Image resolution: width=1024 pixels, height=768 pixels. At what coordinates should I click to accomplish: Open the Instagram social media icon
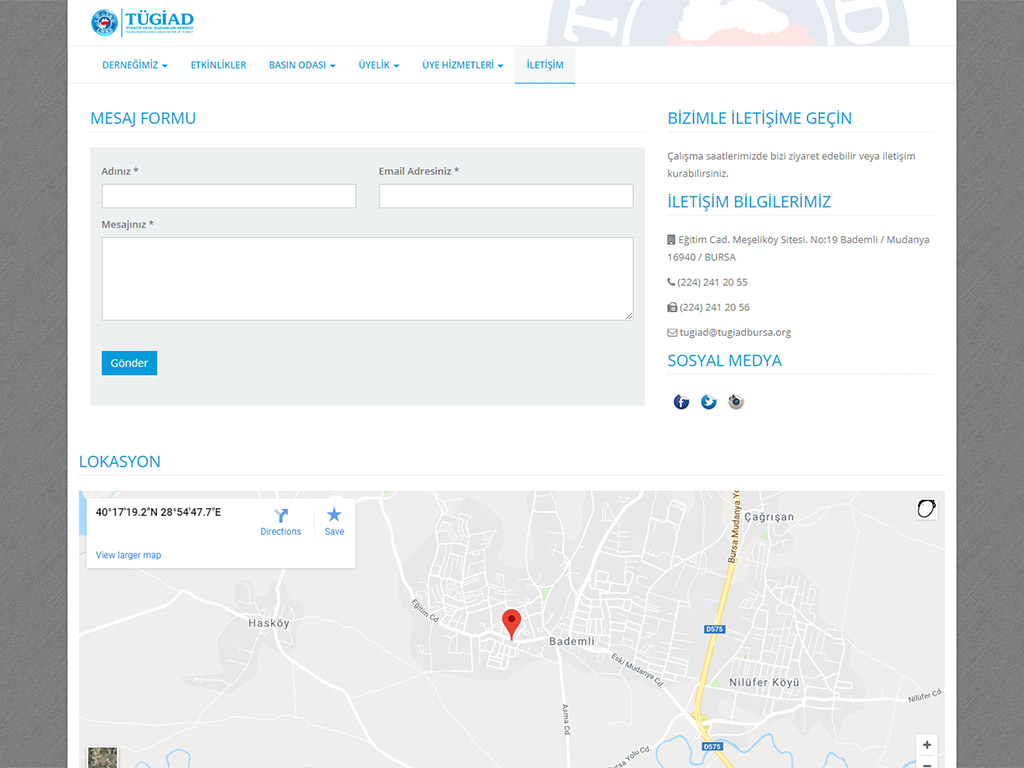pyautogui.click(x=736, y=402)
